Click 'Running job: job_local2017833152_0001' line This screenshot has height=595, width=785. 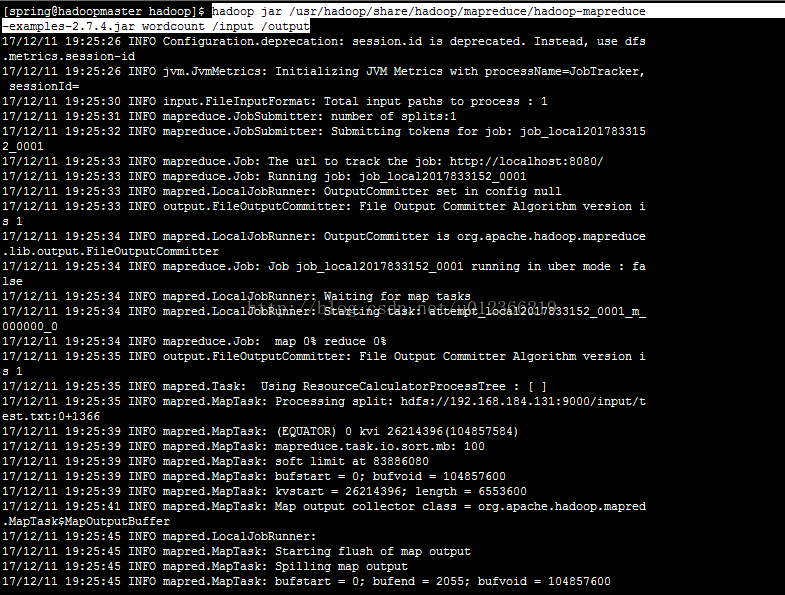264,176
